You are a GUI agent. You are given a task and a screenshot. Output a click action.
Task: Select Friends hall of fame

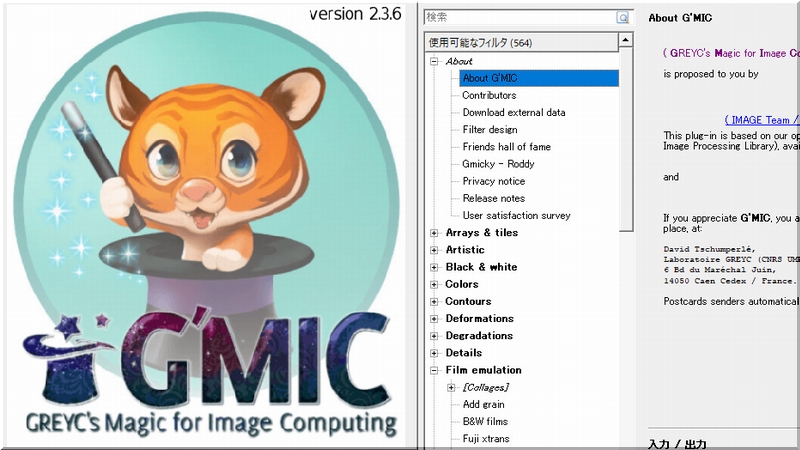tap(507, 147)
